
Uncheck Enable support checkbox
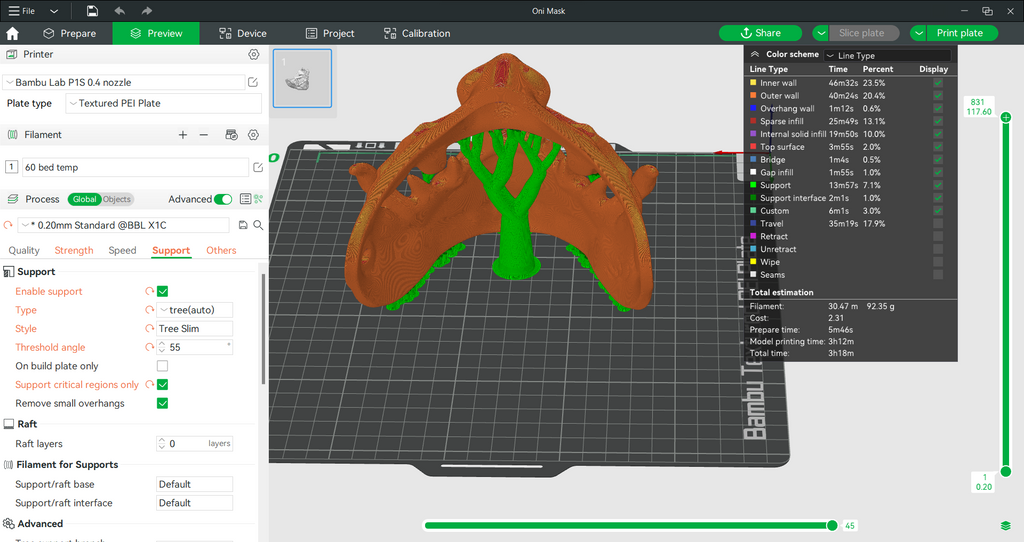click(163, 291)
